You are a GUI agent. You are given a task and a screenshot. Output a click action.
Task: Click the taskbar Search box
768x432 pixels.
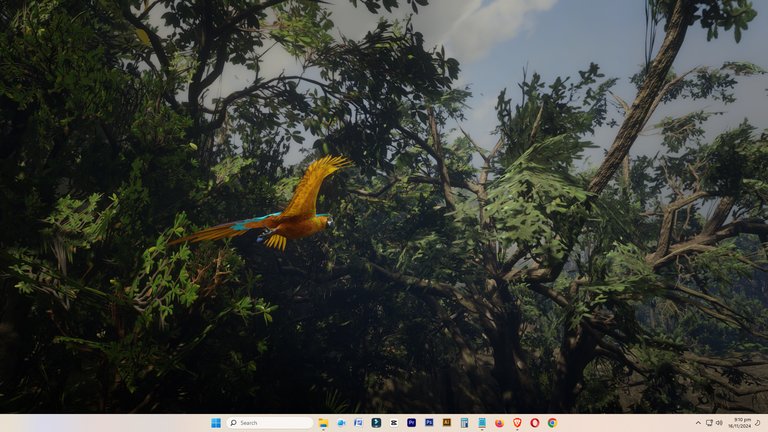coord(270,423)
